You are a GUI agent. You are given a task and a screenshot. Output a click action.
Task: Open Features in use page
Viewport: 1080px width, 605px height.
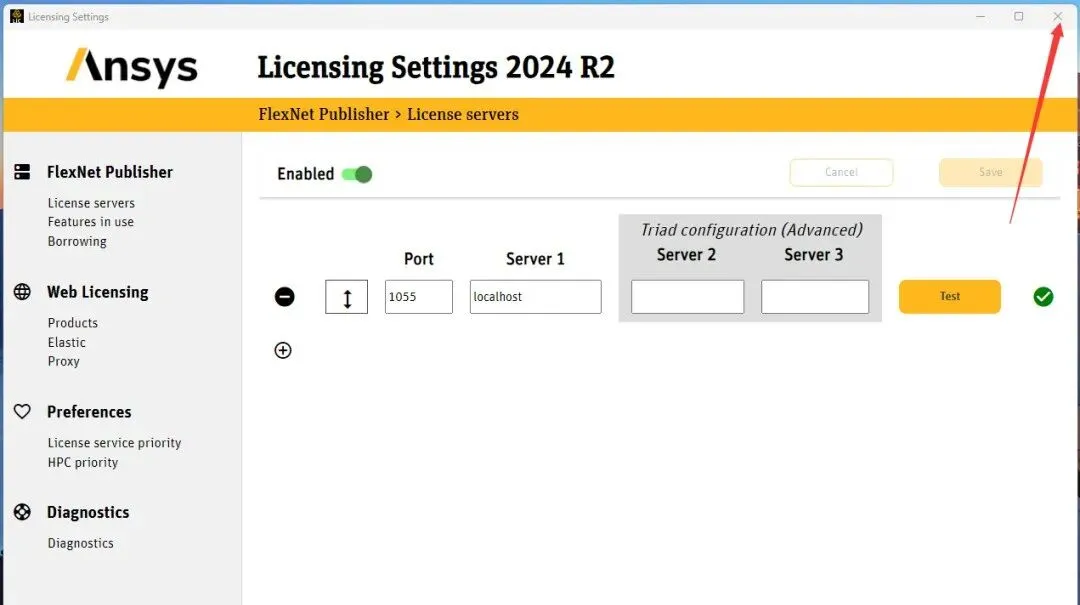[x=90, y=222]
